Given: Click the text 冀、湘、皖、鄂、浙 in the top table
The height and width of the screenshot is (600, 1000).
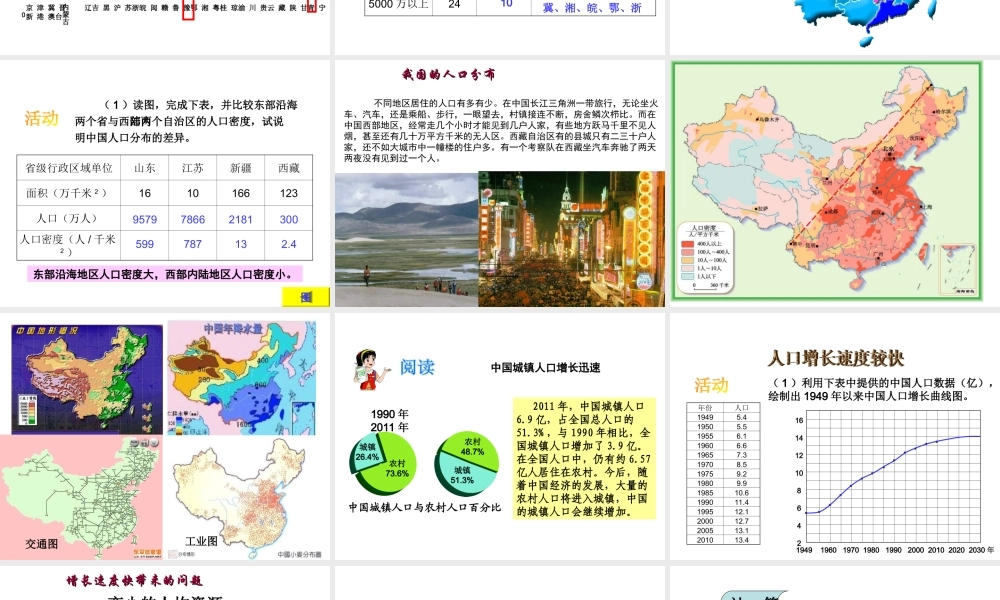Looking at the screenshot, I should pos(592,8).
